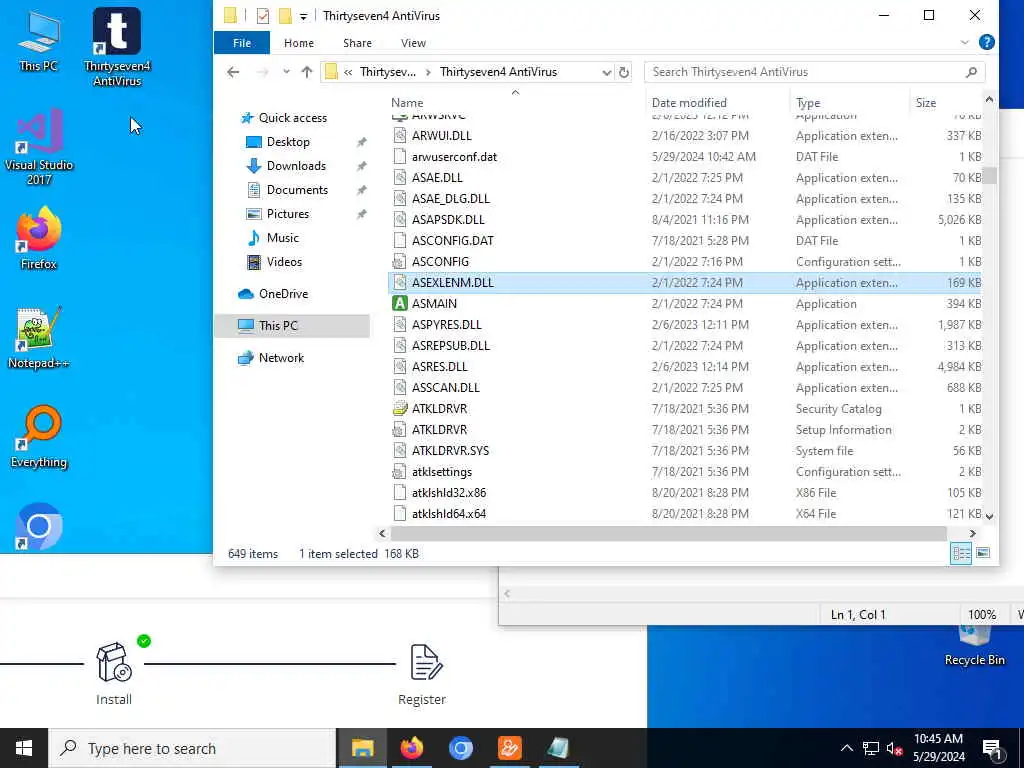Switch to large icons view layout

click(983, 553)
